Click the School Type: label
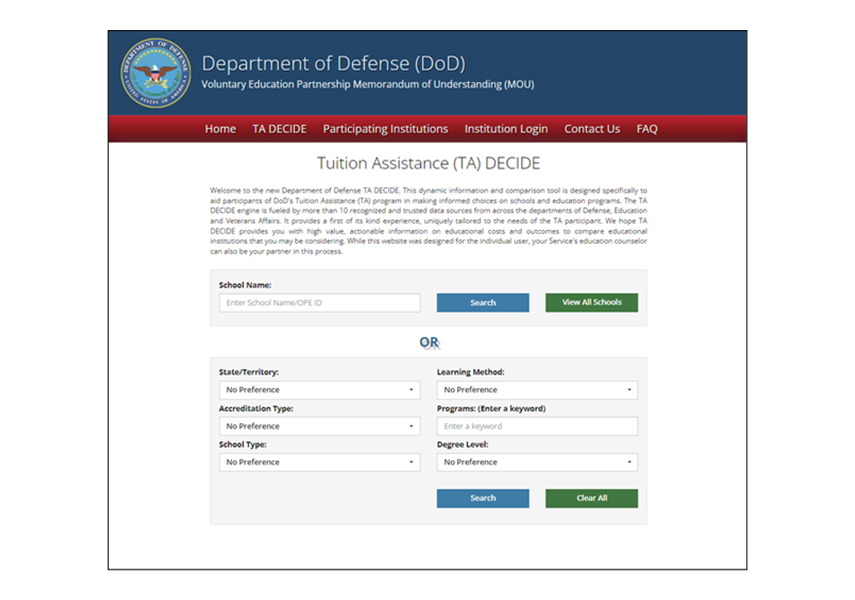This screenshot has height=600, width=855. coord(243,445)
